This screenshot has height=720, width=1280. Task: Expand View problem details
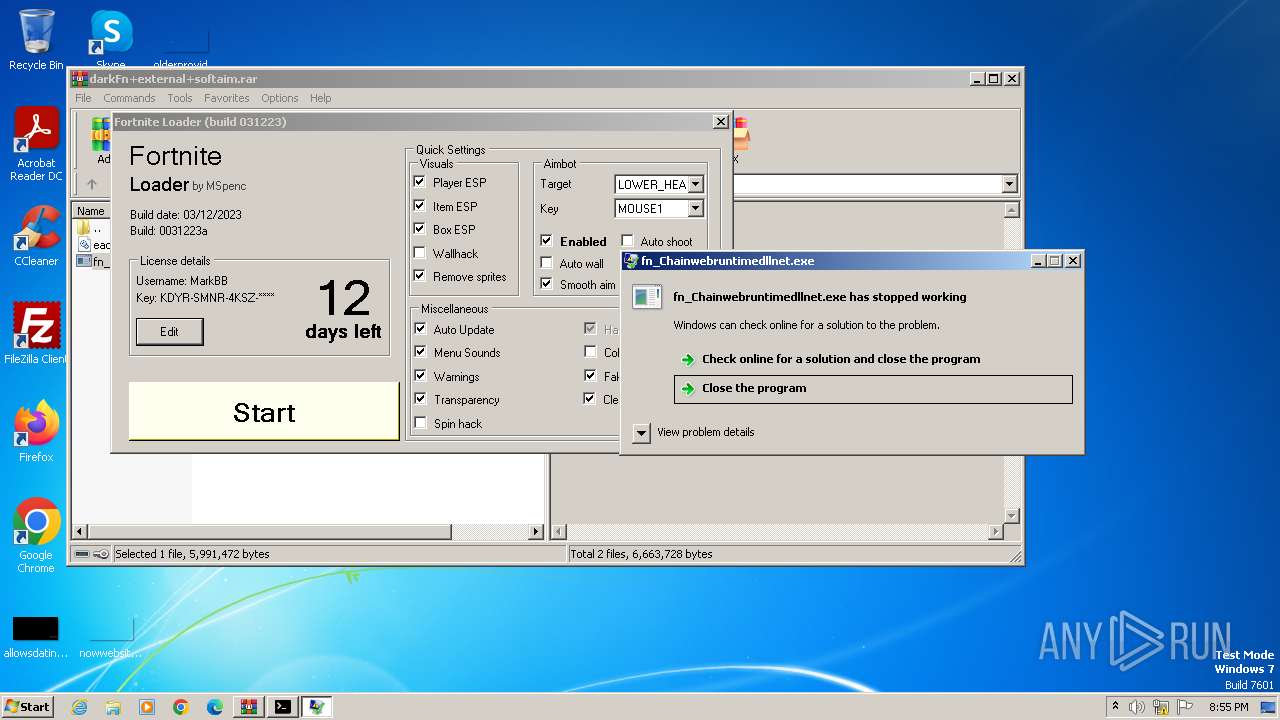point(642,432)
